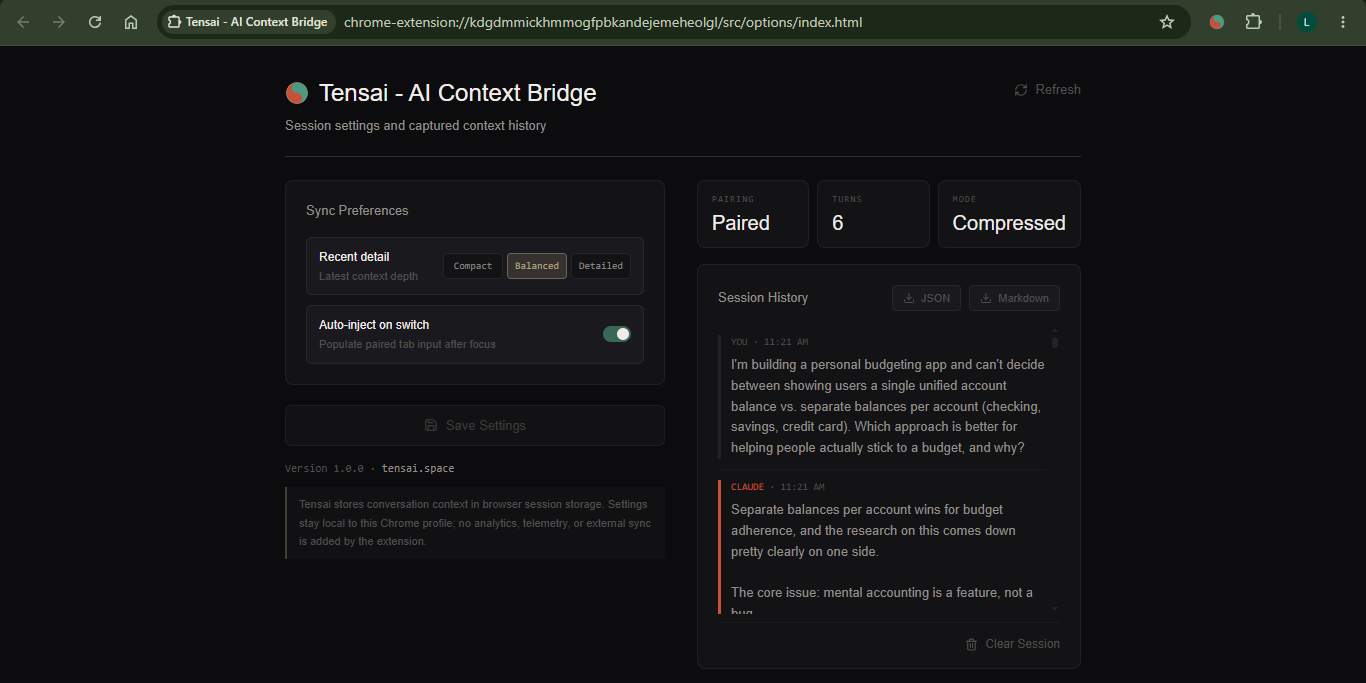Image resolution: width=1366 pixels, height=683 pixels.
Task: Click the session history scroll-down arrow
Action: [1055, 608]
